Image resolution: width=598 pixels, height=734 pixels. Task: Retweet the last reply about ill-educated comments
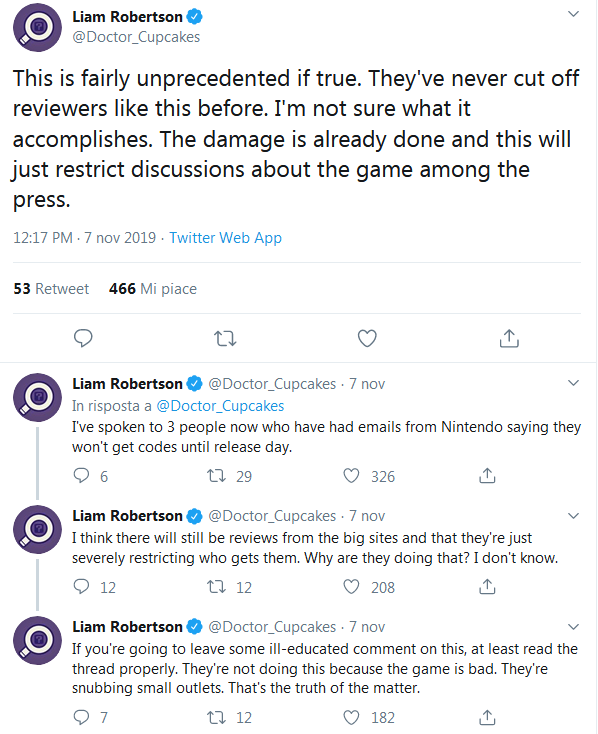click(x=216, y=717)
